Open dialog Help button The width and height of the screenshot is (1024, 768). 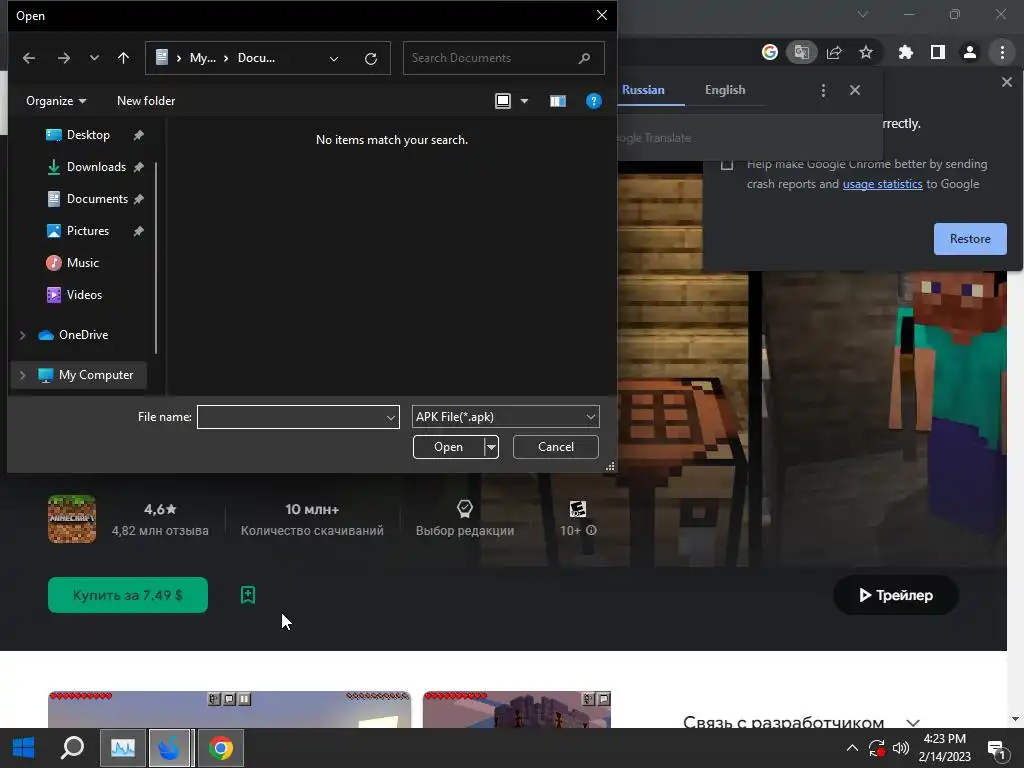(x=594, y=101)
